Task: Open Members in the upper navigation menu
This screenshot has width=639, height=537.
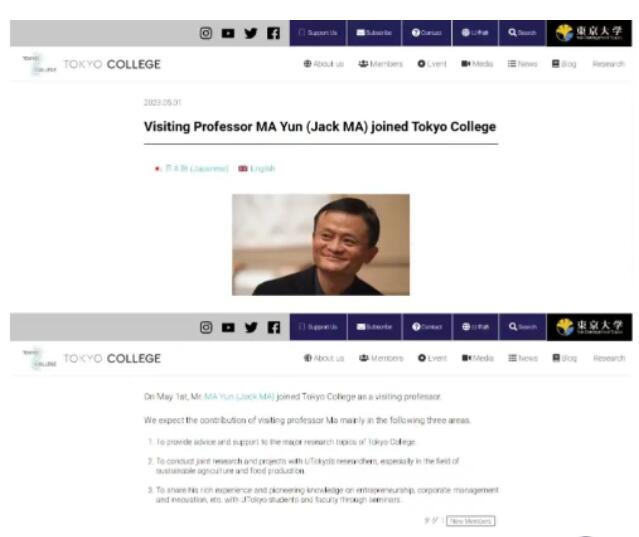Action: 381,64
